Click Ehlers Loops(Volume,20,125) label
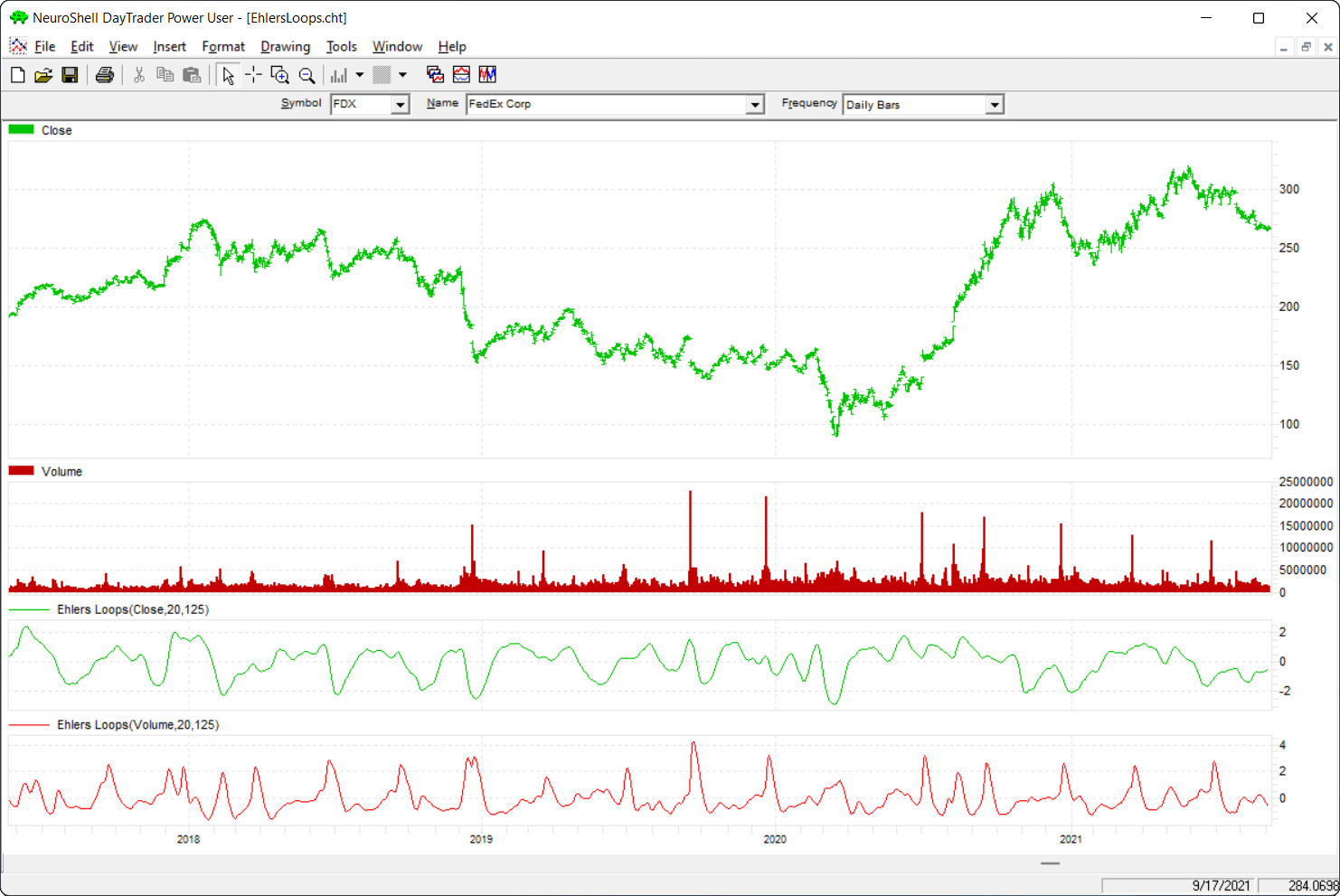The image size is (1340, 896). click(x=137, y=724)
